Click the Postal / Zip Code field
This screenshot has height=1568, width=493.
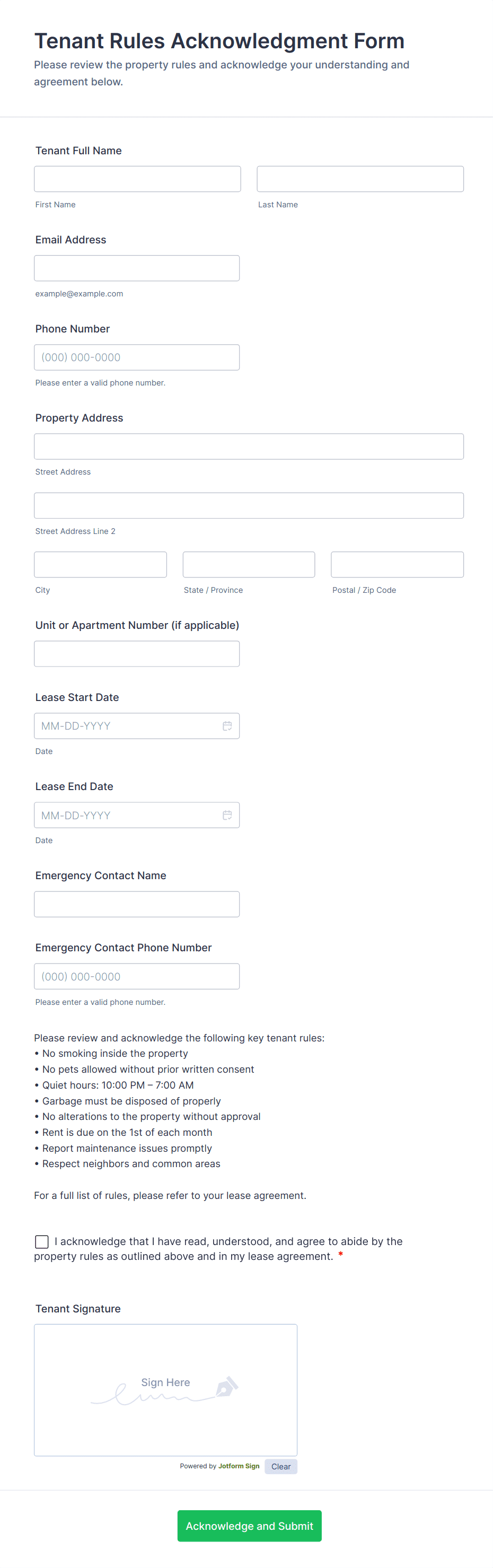click(397, 564)
